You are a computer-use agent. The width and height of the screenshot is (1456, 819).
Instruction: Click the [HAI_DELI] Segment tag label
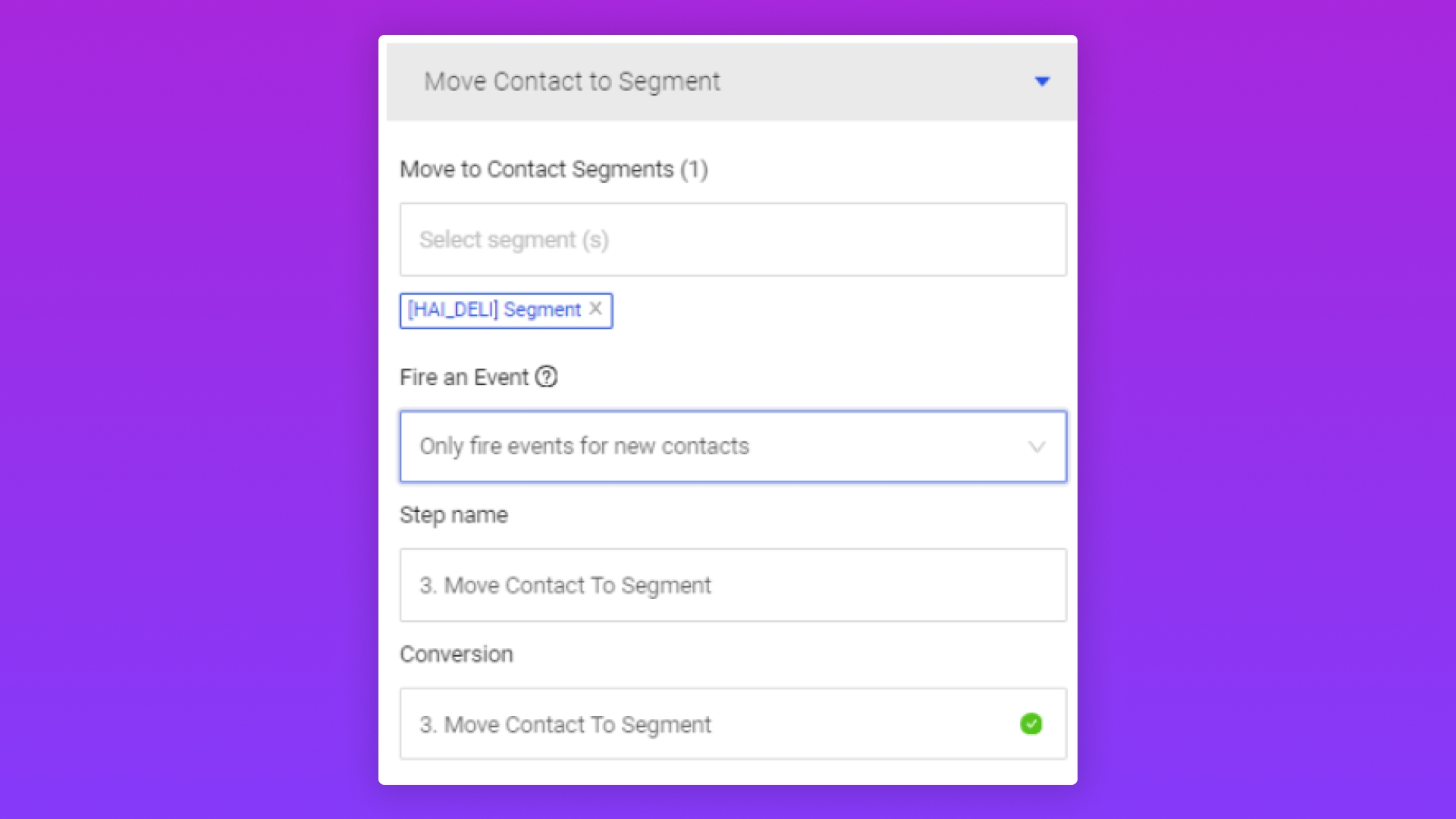(x=494, y=309)
